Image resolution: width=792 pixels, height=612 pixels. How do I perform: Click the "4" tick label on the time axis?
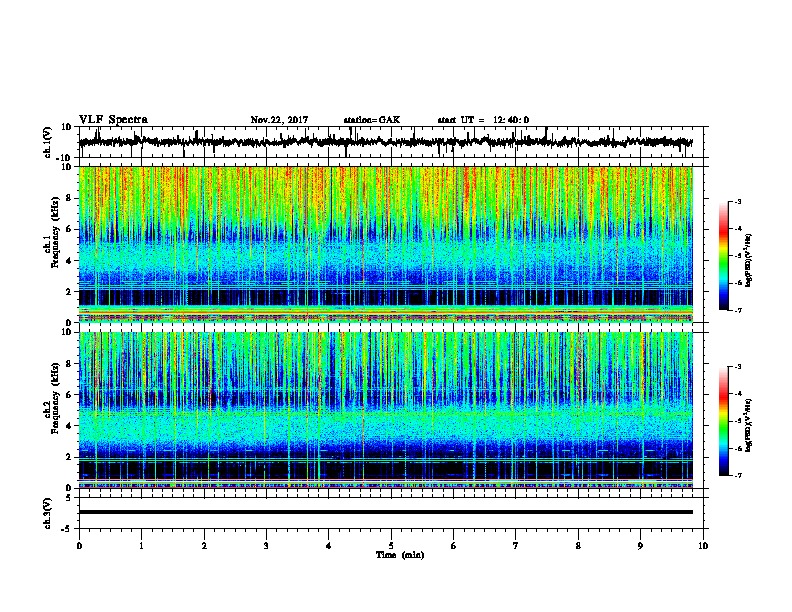click(329, 546)
